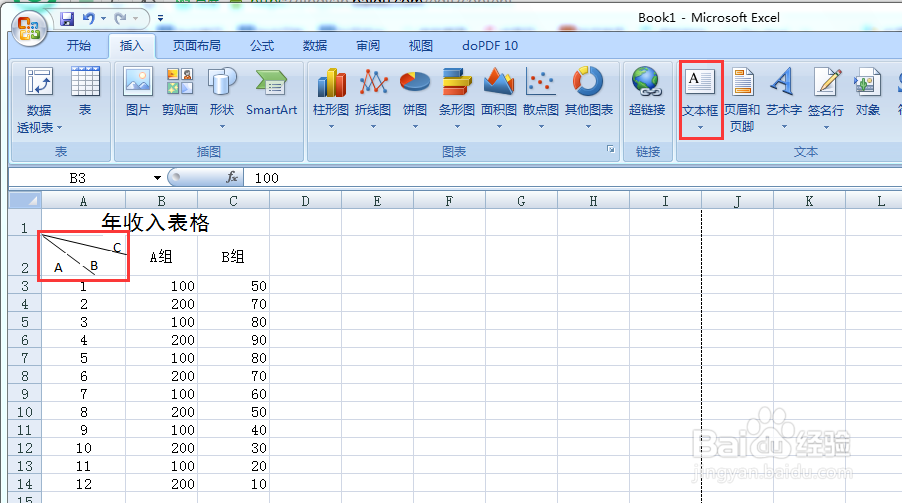
Task: Open the insert function fx button
Action: coord(232,177)
